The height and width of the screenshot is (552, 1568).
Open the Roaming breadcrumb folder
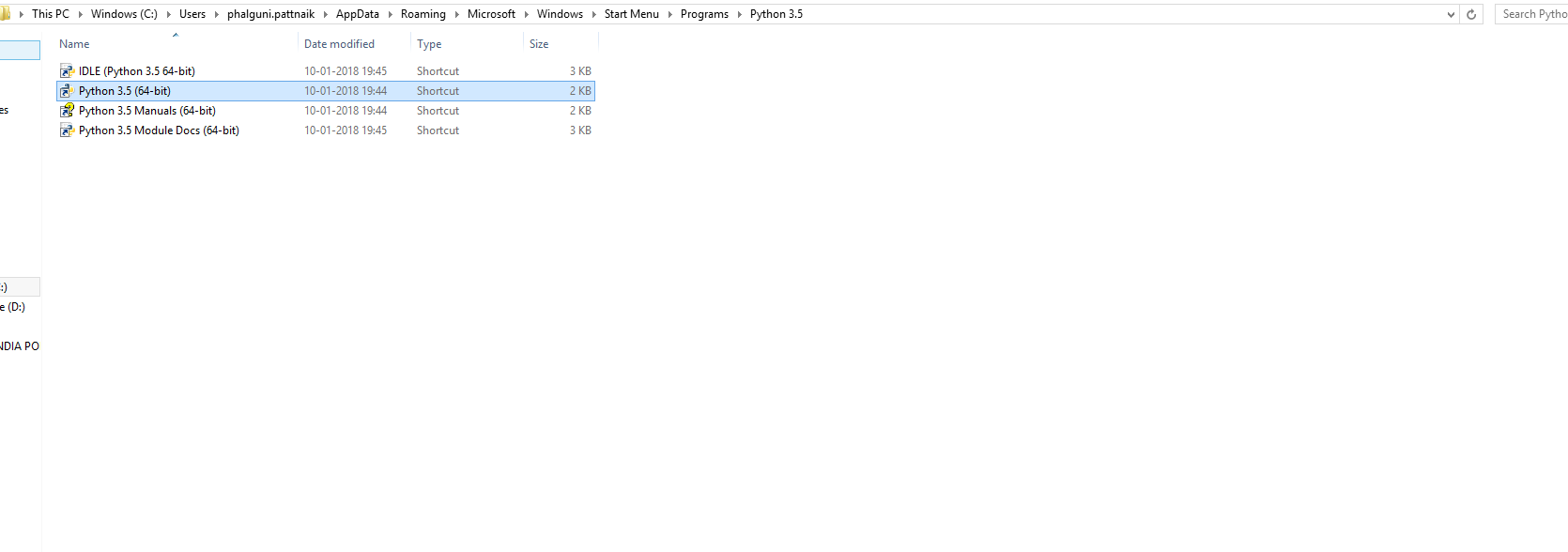[423, 14]
